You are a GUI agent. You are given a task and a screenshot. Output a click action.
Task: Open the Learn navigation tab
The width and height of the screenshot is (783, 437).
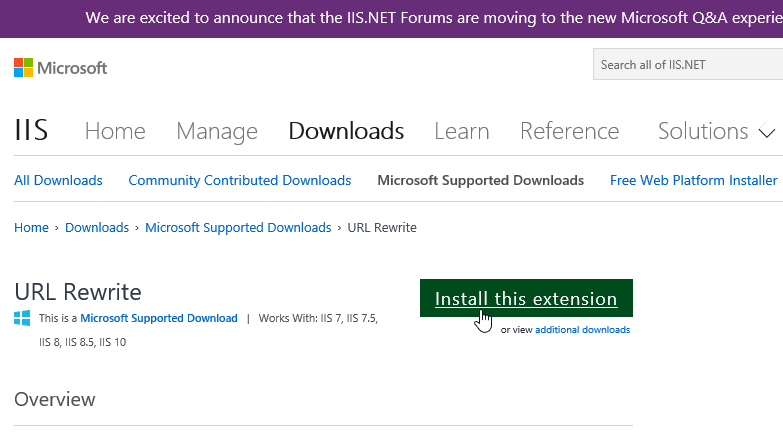click(x=461, y=131)
